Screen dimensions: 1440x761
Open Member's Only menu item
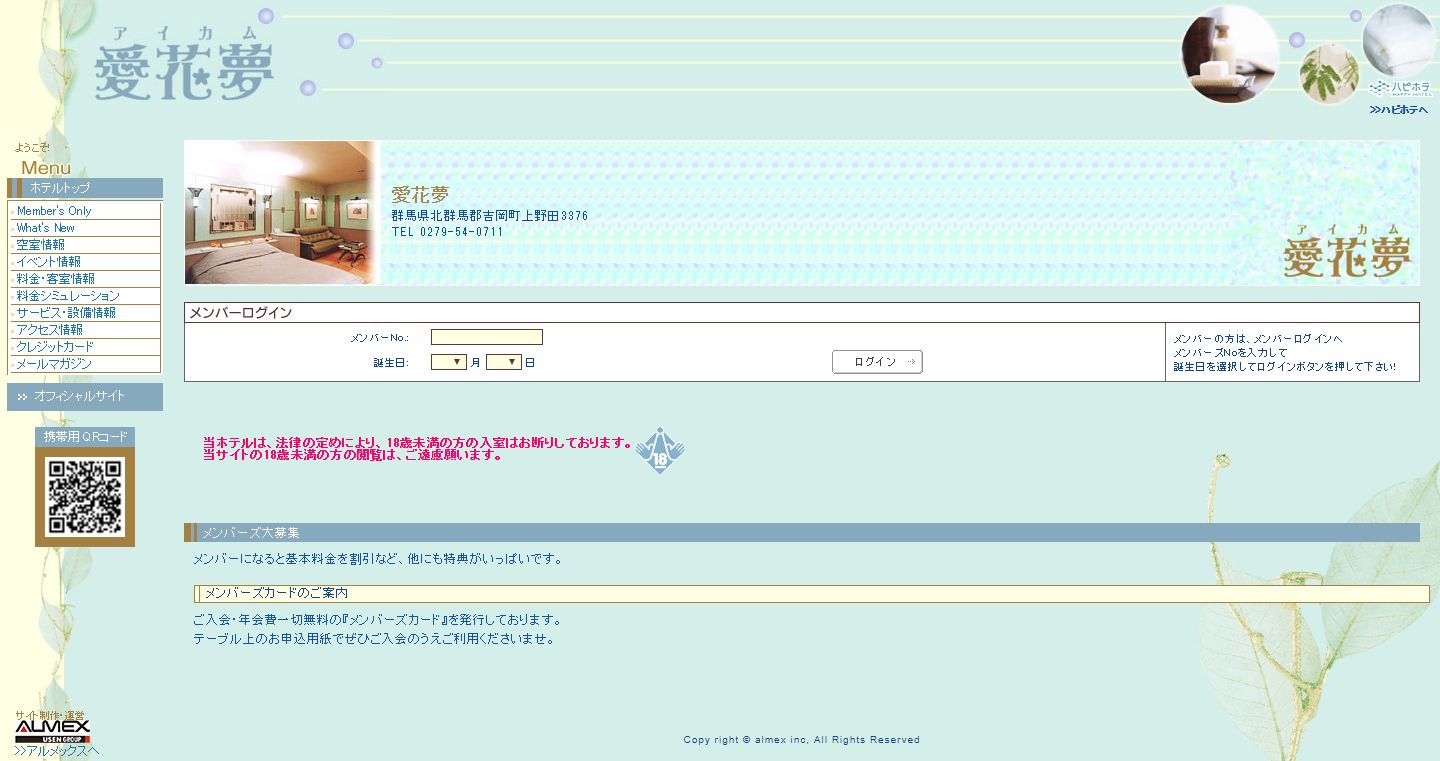(54, 211)
